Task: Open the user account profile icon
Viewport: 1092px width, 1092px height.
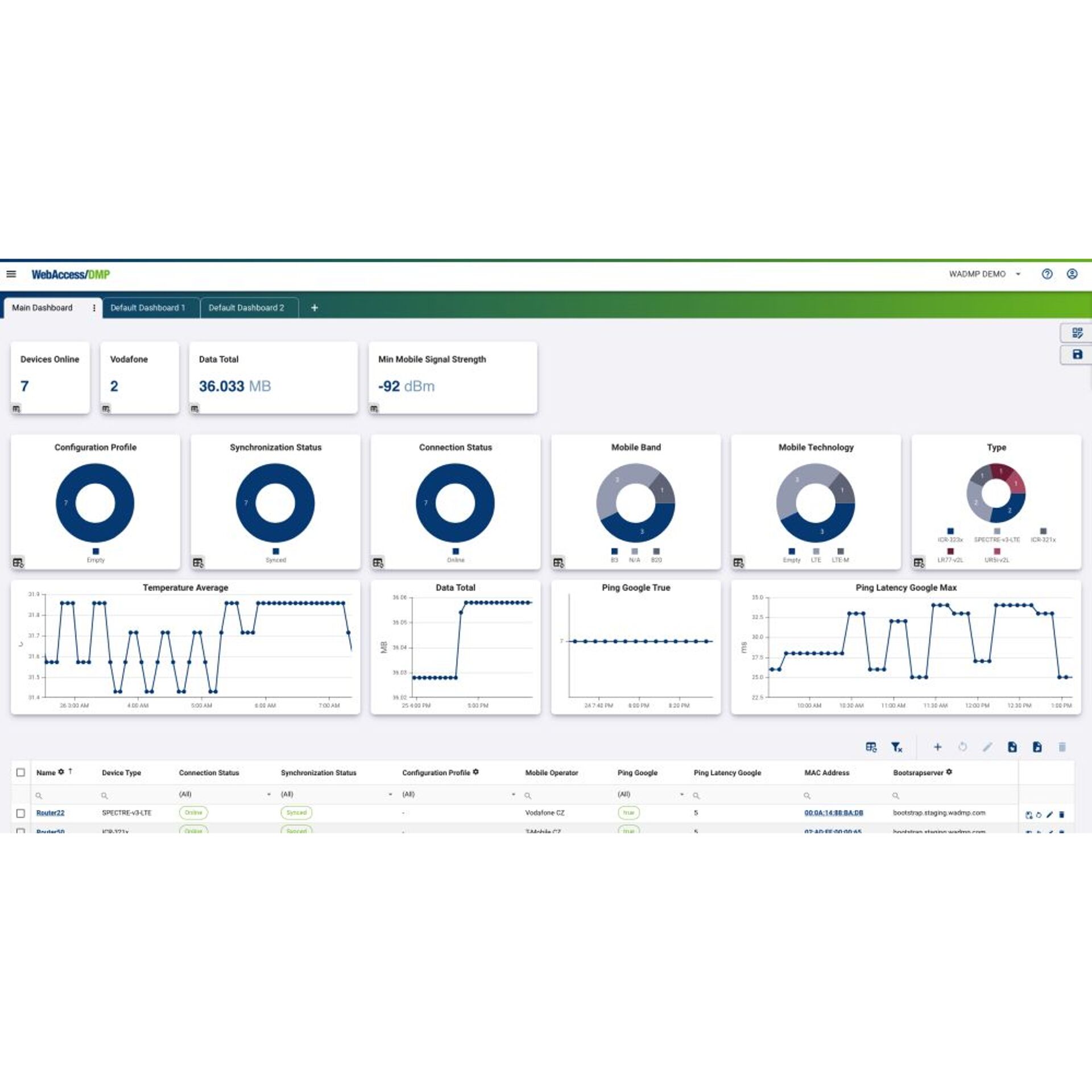Action: coord(1072,274)
